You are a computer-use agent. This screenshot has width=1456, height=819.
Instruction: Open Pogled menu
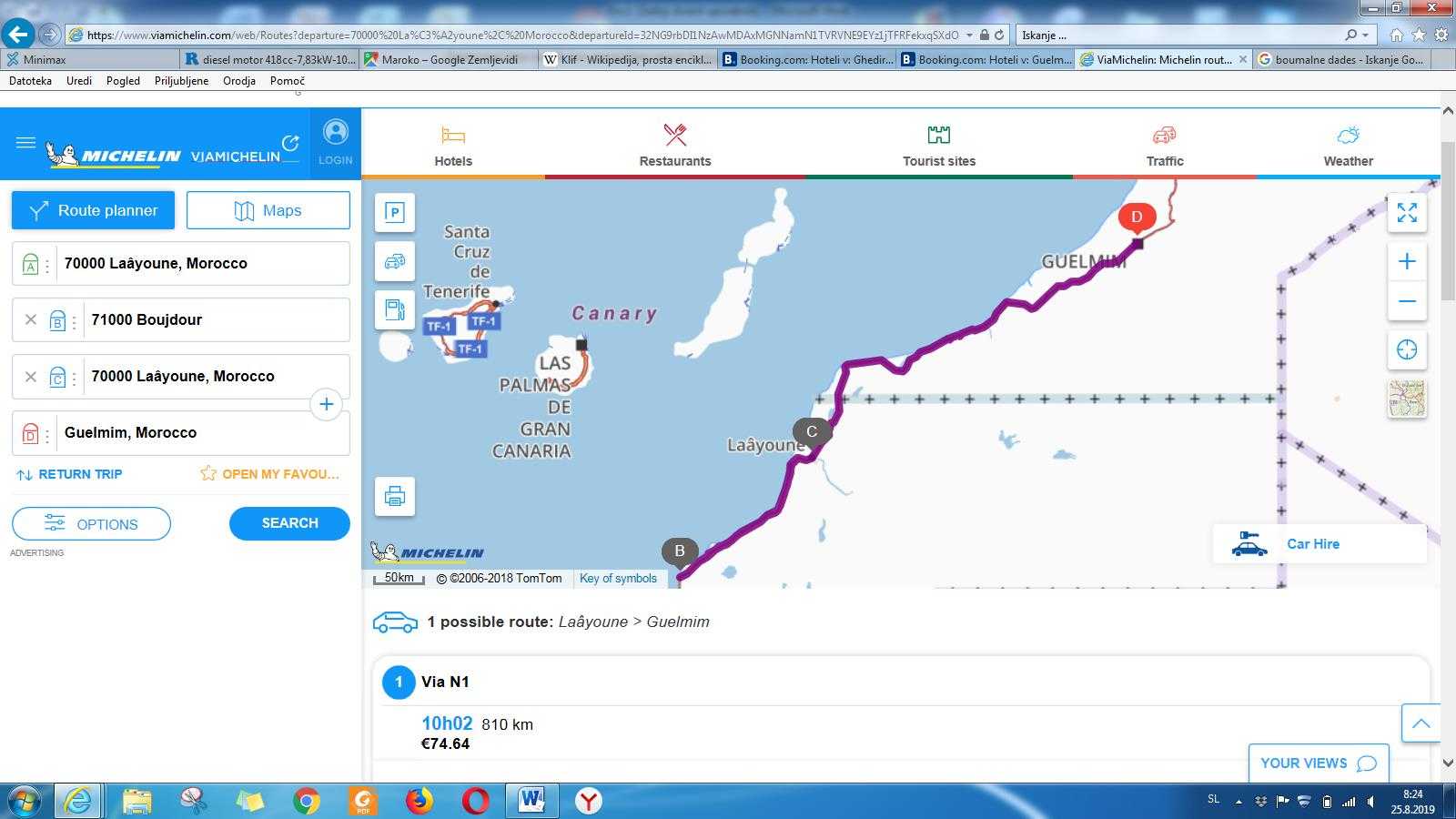[123, 81]
